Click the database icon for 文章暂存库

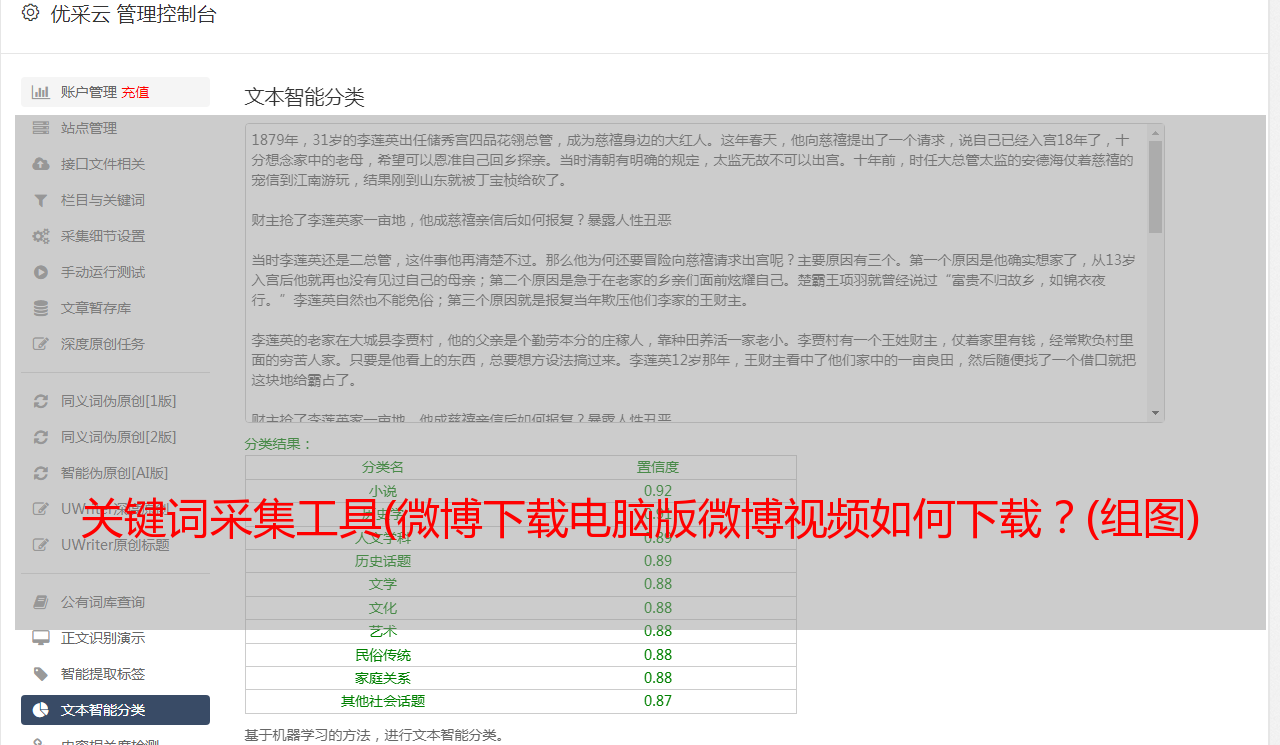[x=41, y=308]
